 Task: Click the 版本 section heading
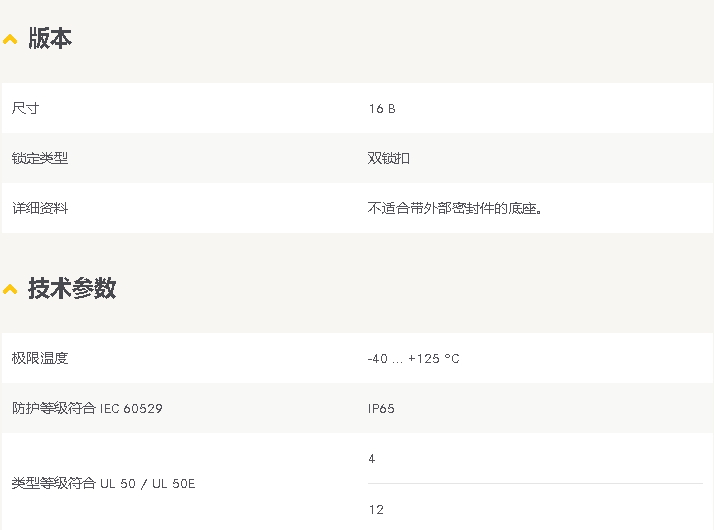(50, 38)
